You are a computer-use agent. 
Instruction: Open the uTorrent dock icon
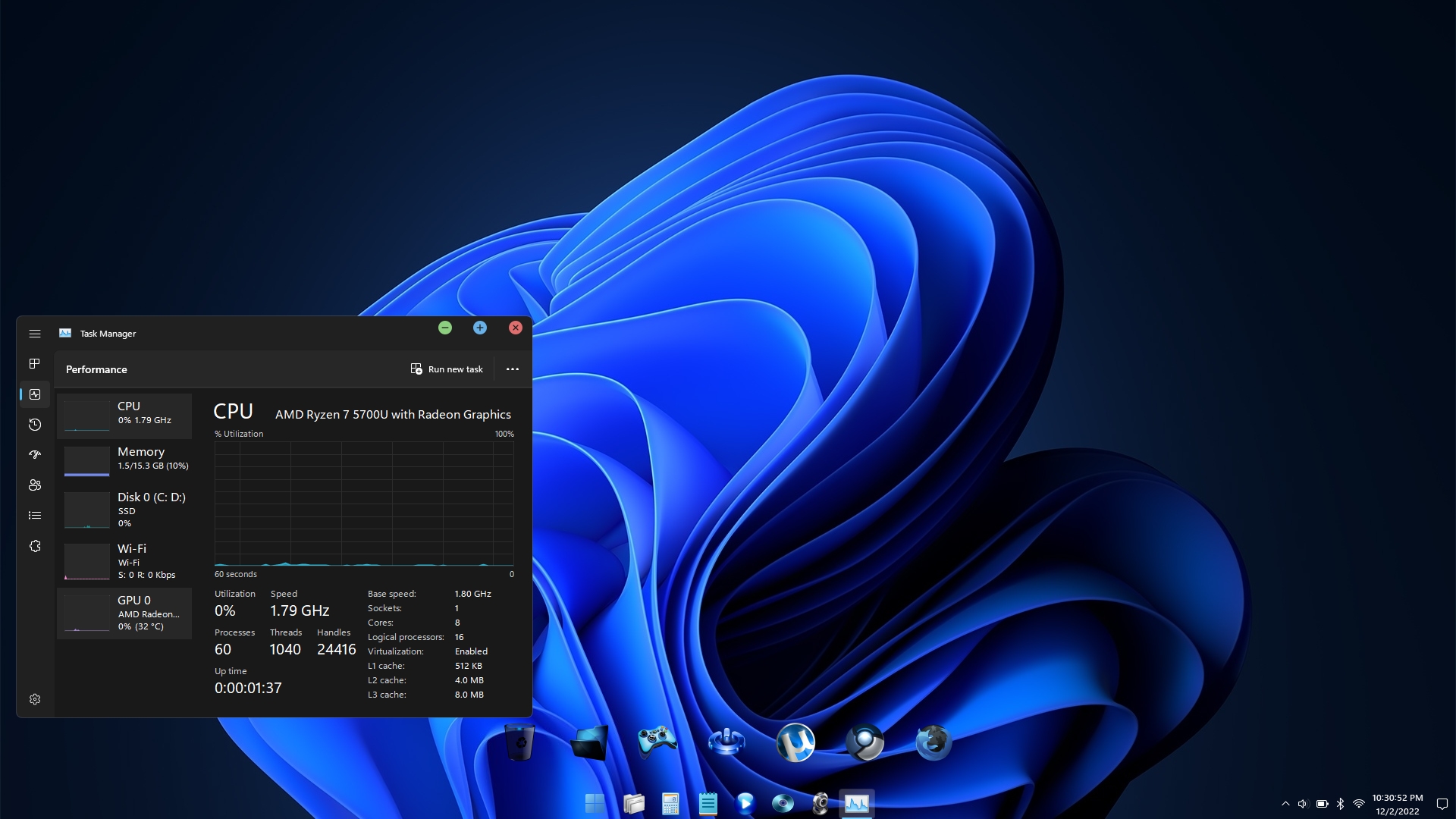tap(795, 742)
